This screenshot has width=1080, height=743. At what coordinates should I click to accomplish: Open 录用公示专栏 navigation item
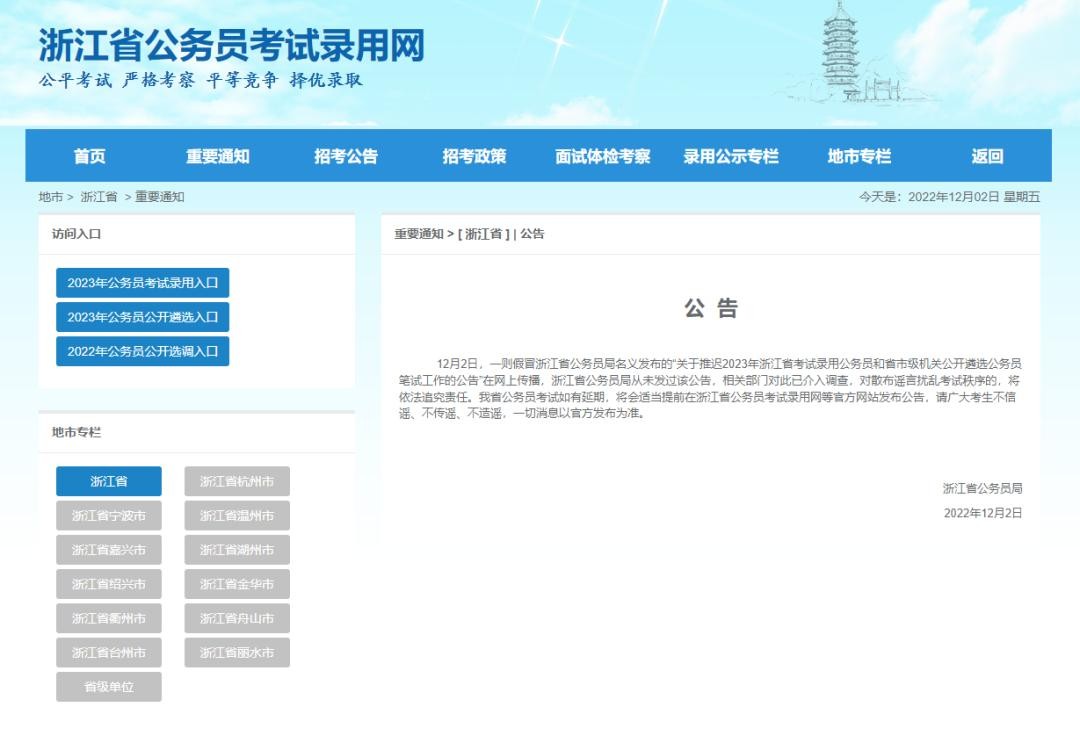tap(731, 156)
